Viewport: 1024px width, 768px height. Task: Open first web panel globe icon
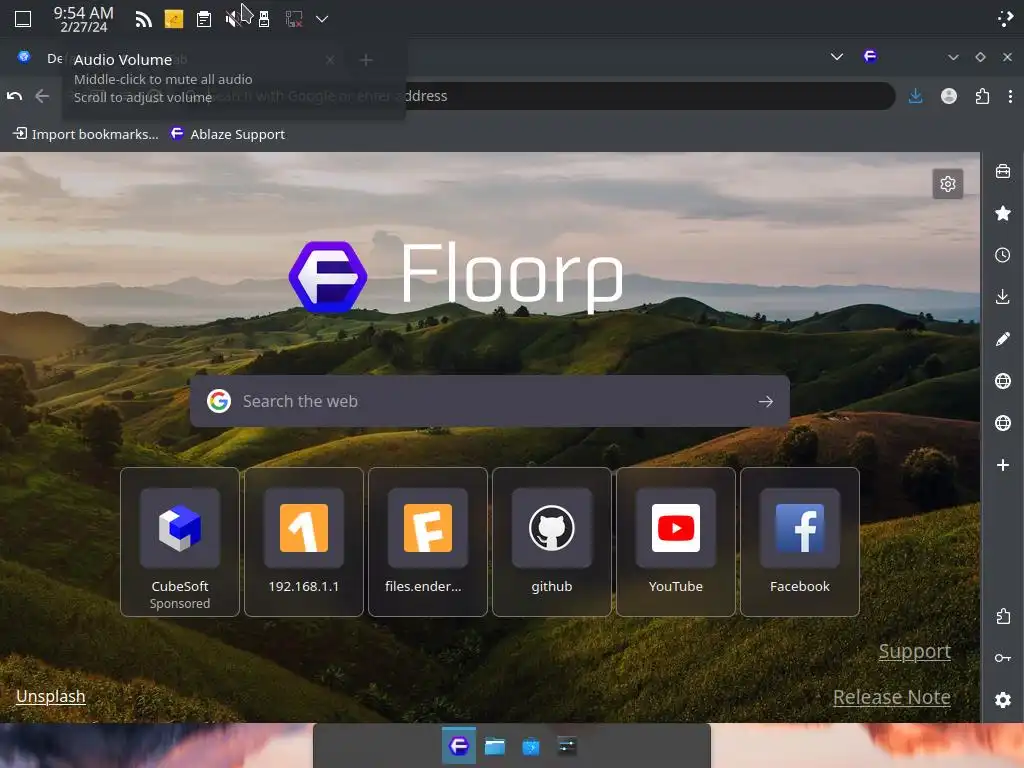point(1002,381)
